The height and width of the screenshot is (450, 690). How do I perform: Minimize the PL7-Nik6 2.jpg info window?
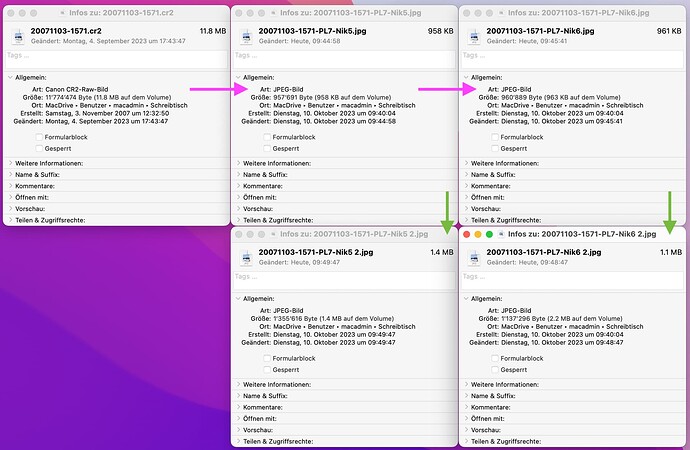point(478,234)
